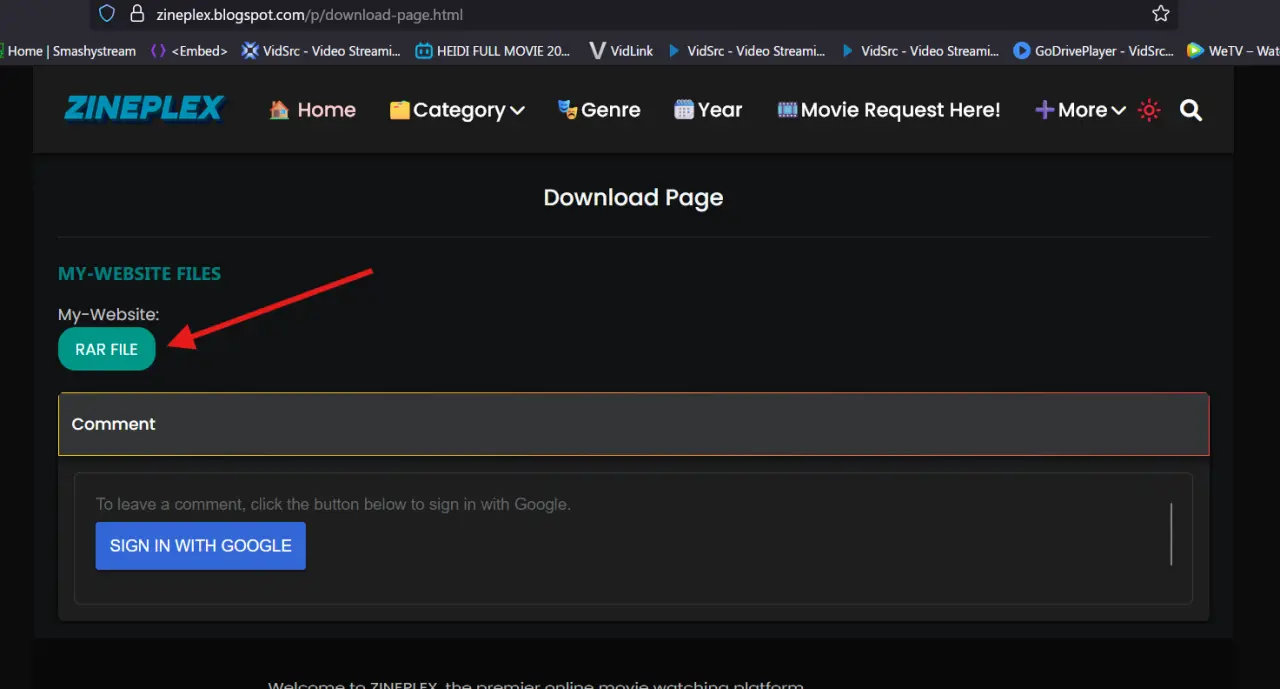Open the HEIDI FULL MOVIE bookmark
The image size is (1280, 689).
[493, 50]
